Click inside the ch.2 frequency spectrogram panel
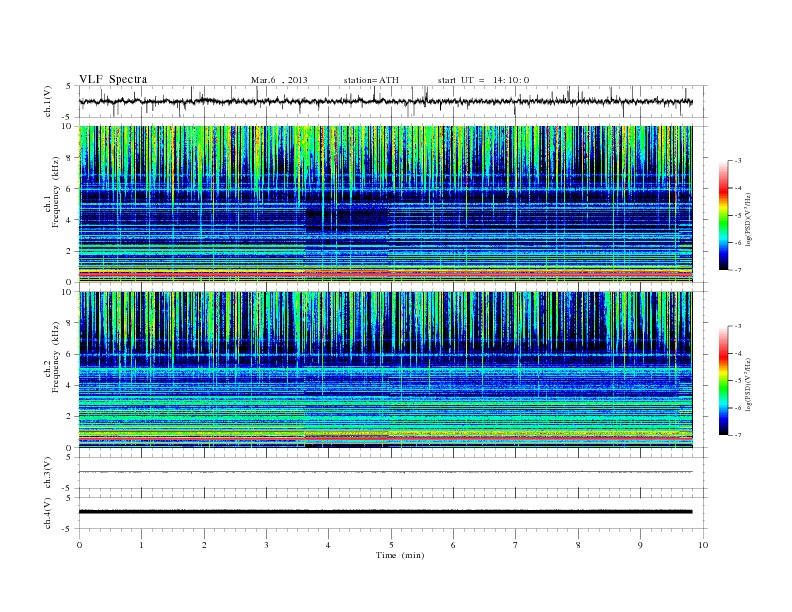Screen dimensions: 792x612 (386, 370)
